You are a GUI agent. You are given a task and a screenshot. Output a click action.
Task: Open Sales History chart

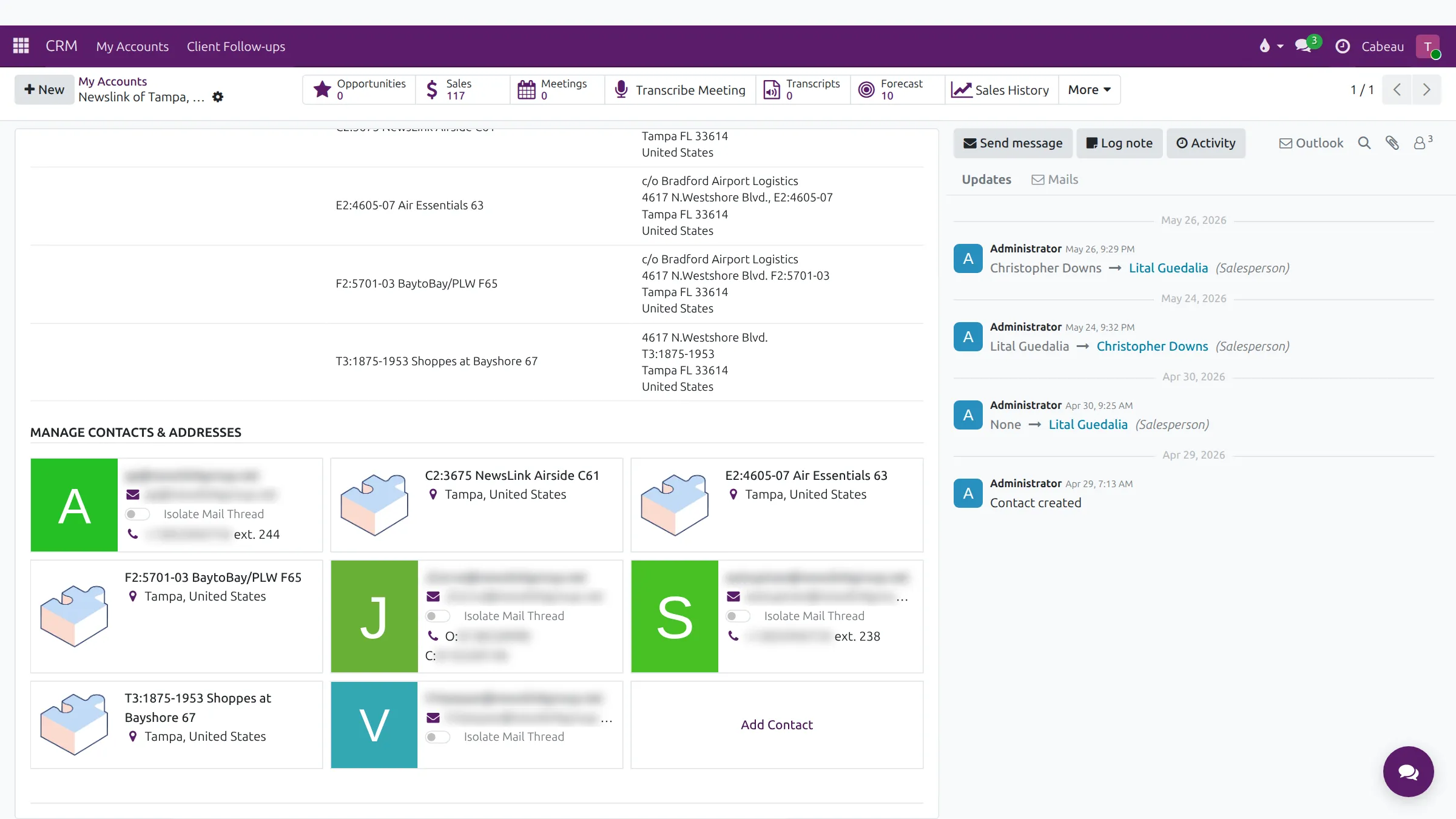point(1001,90)
